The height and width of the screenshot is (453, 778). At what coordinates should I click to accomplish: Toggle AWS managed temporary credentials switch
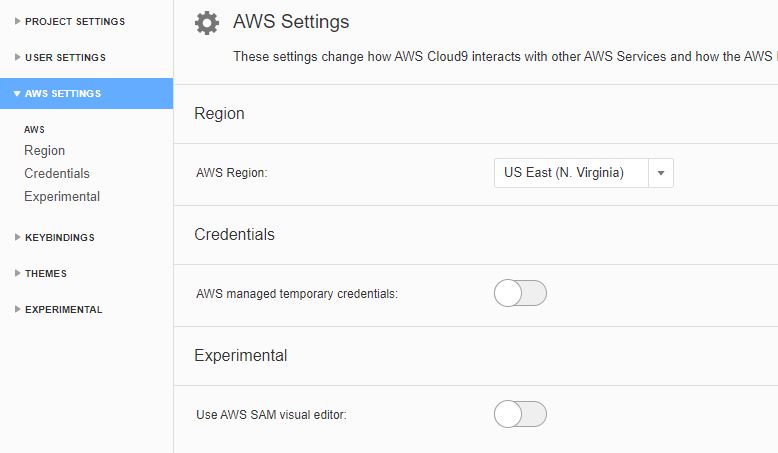pyautogui.click(x=520, y=293)
